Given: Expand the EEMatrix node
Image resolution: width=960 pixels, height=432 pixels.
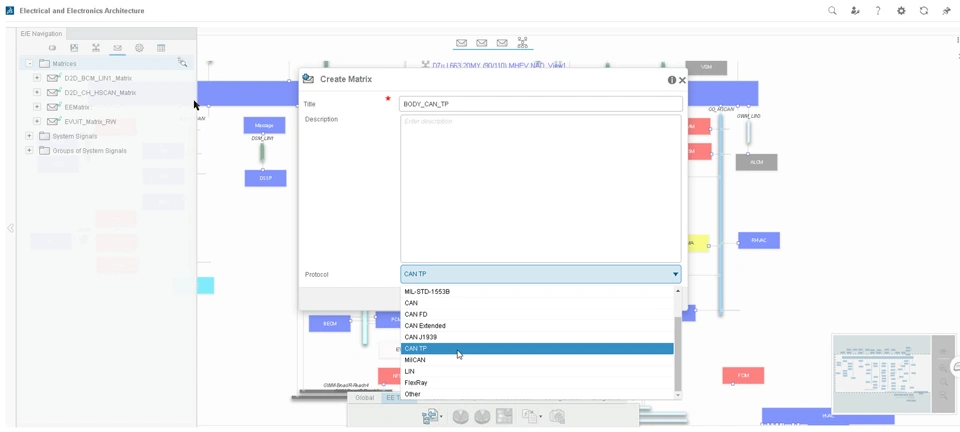Looking at the screenshot, I should (37, 106).
